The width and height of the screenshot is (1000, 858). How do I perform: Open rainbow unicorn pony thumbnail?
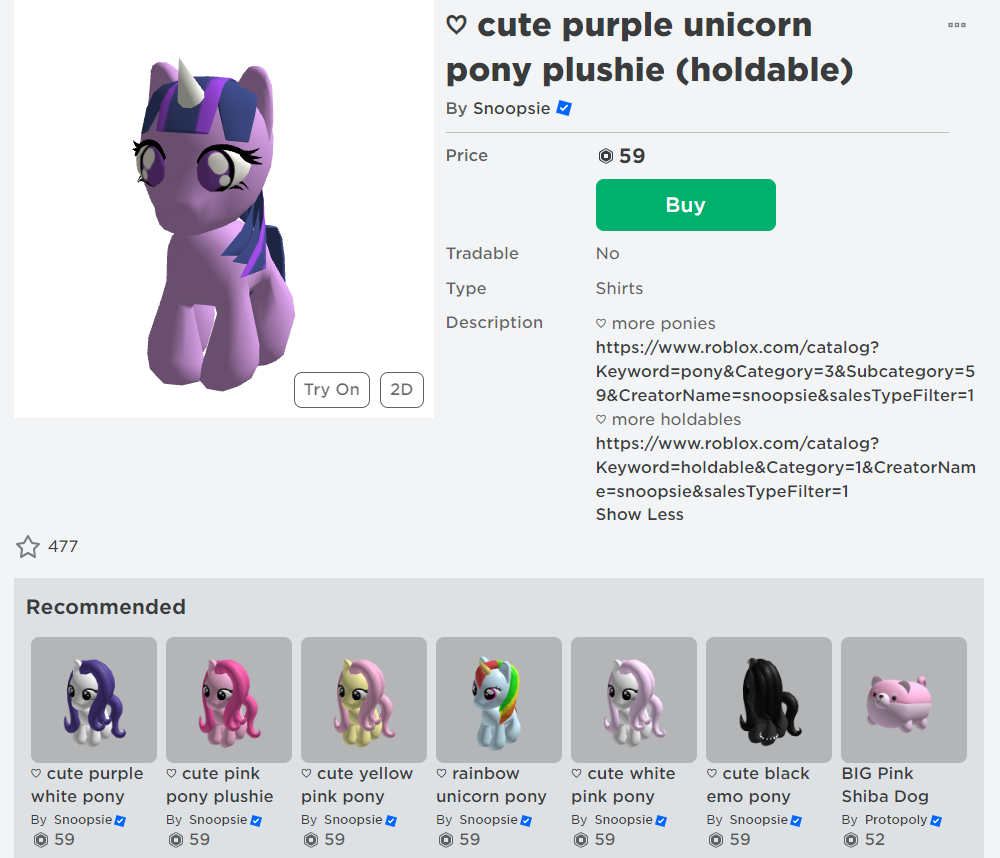pos(499,700)
